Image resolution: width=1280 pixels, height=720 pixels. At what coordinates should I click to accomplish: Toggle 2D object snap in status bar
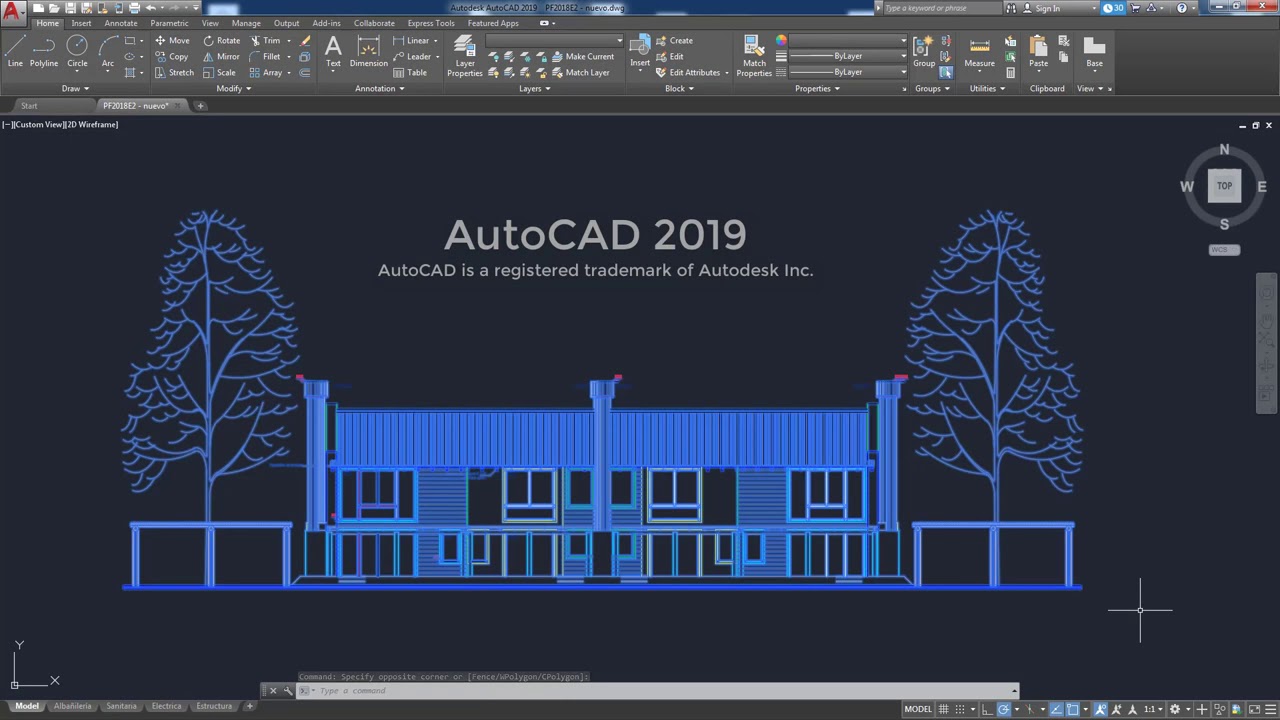(1073, 709)
